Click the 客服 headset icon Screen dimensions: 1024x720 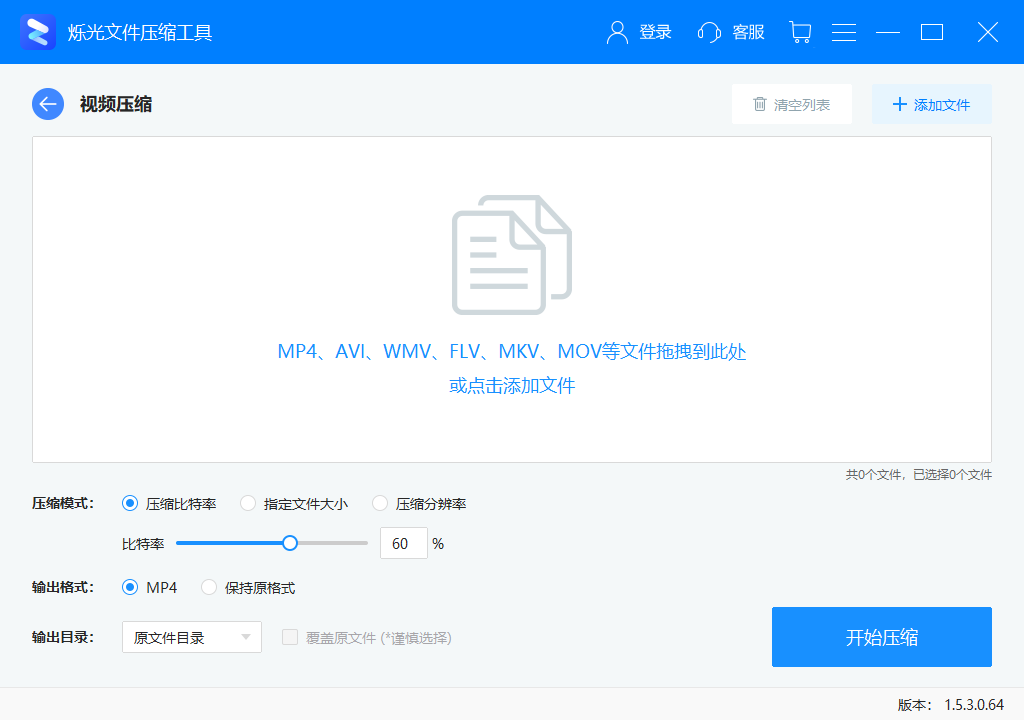pyautogui.click(x=709, y=32)
